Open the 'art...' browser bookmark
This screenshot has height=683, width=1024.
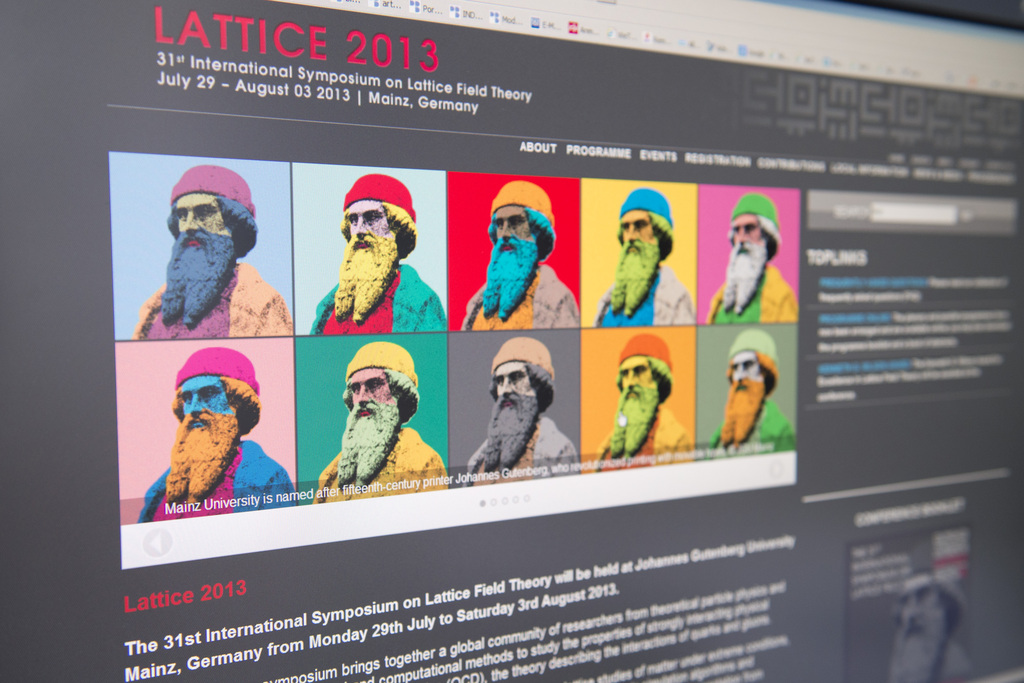(385, 5)
